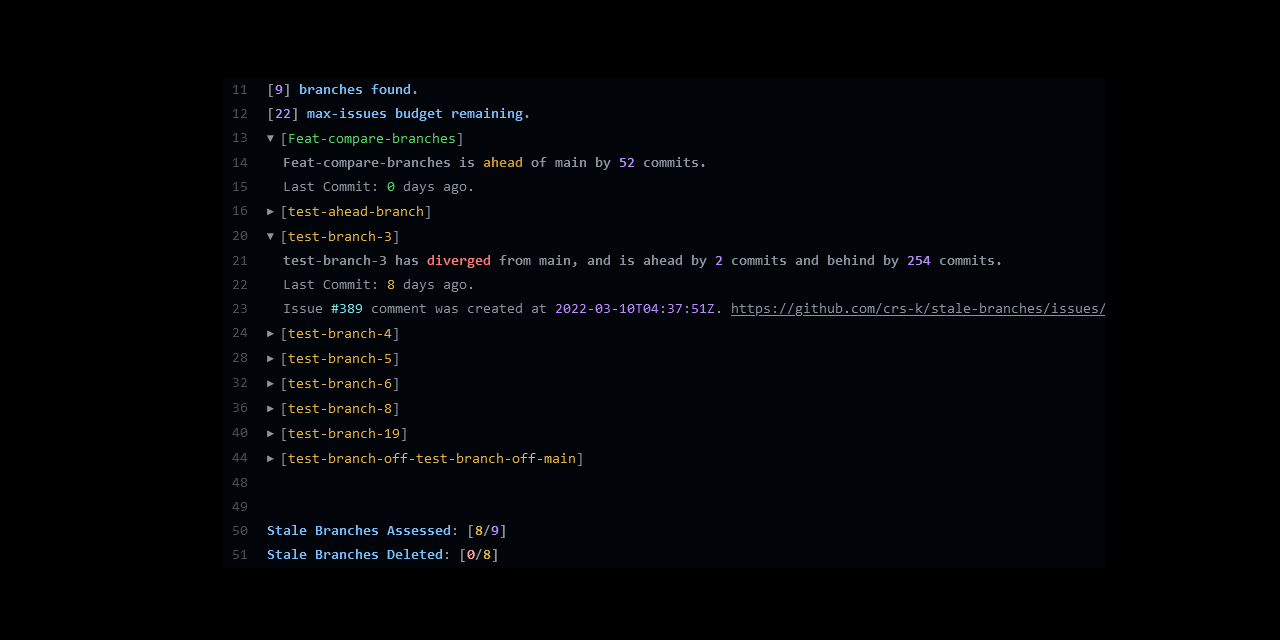Select the Stale Branches Deleted summary line

coord(380,554)
